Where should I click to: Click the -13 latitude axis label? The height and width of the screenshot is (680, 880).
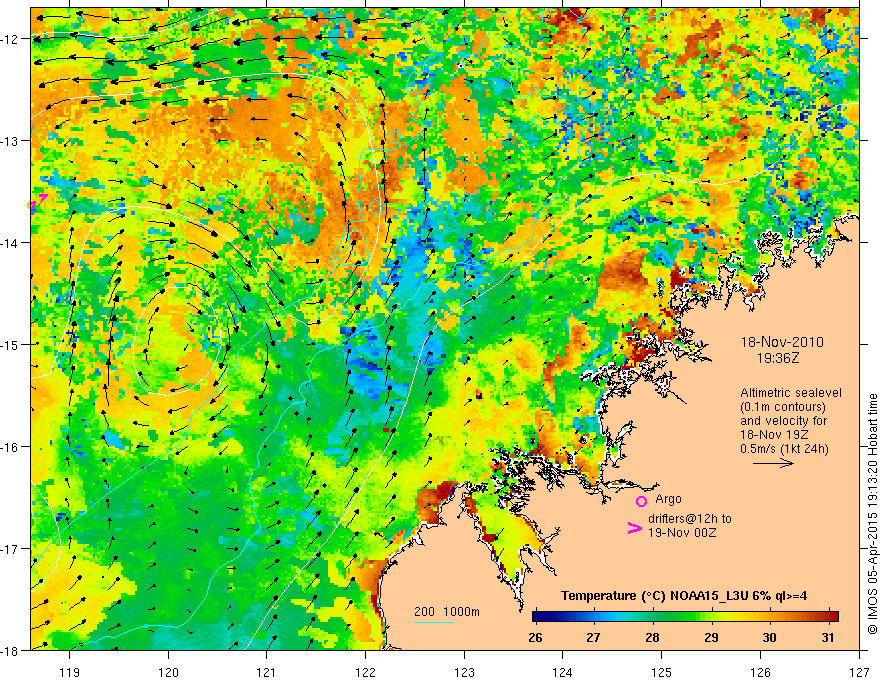[11, 141]
